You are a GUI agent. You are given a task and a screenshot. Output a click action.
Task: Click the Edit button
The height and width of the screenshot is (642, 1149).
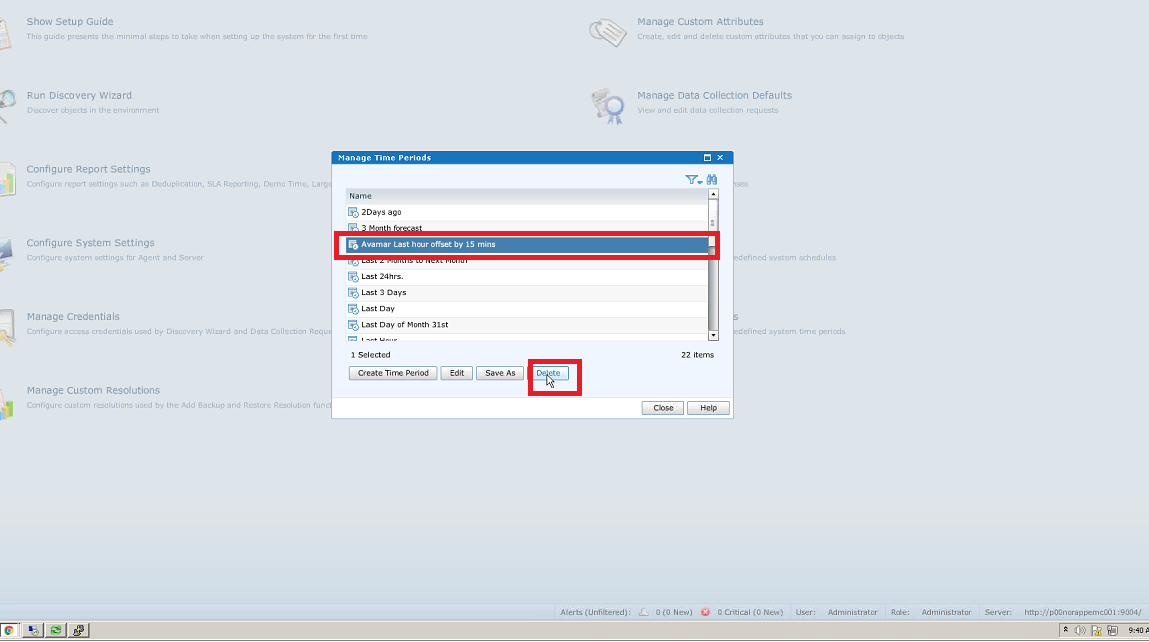(457, 373)
